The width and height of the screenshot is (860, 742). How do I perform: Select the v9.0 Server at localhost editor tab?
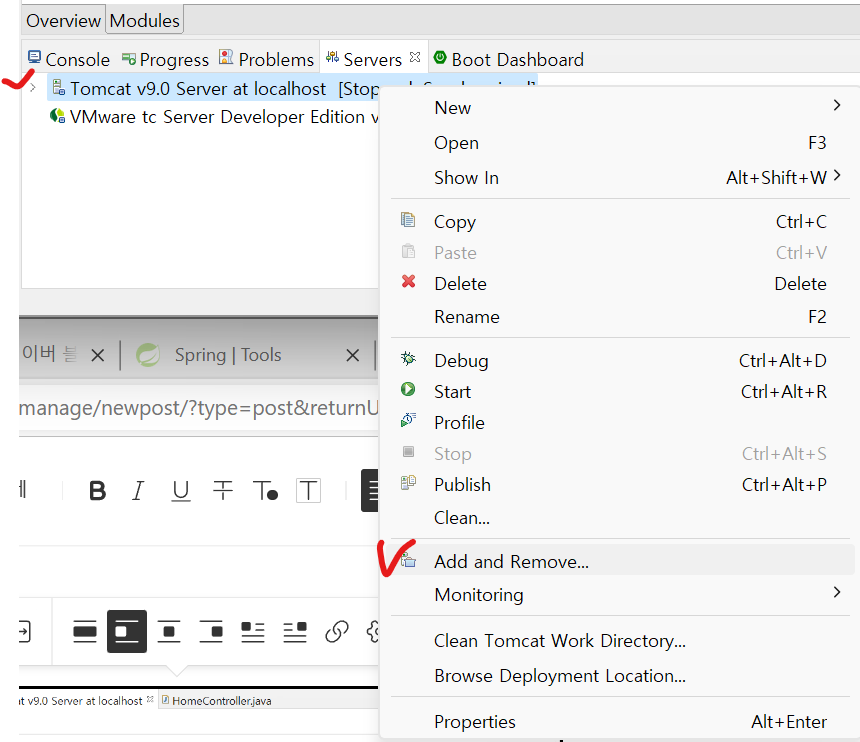pyautogui.click(x=80, y=700)
